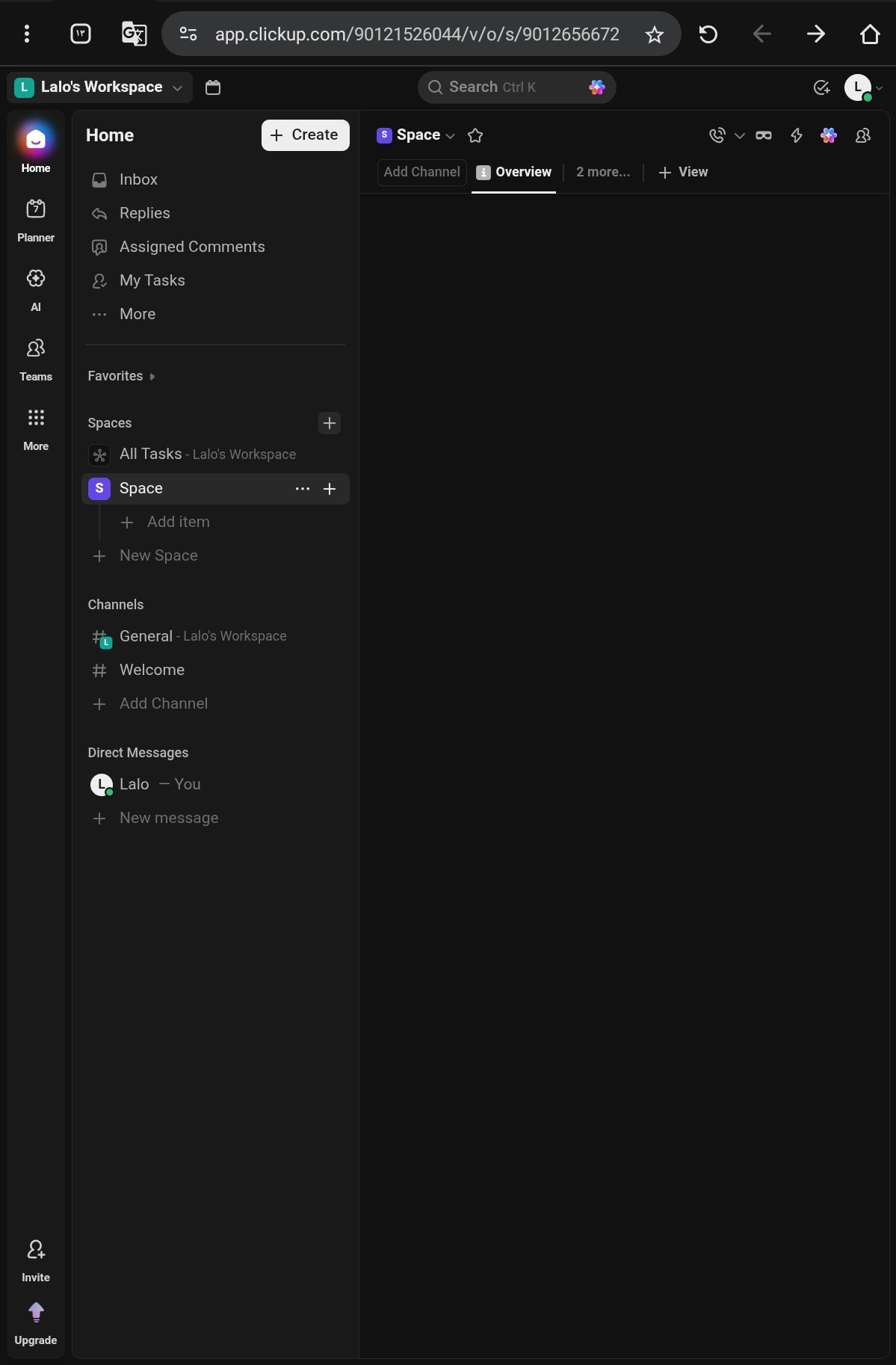Click the Automations lightning bolt icon

(x=797, y=135)
